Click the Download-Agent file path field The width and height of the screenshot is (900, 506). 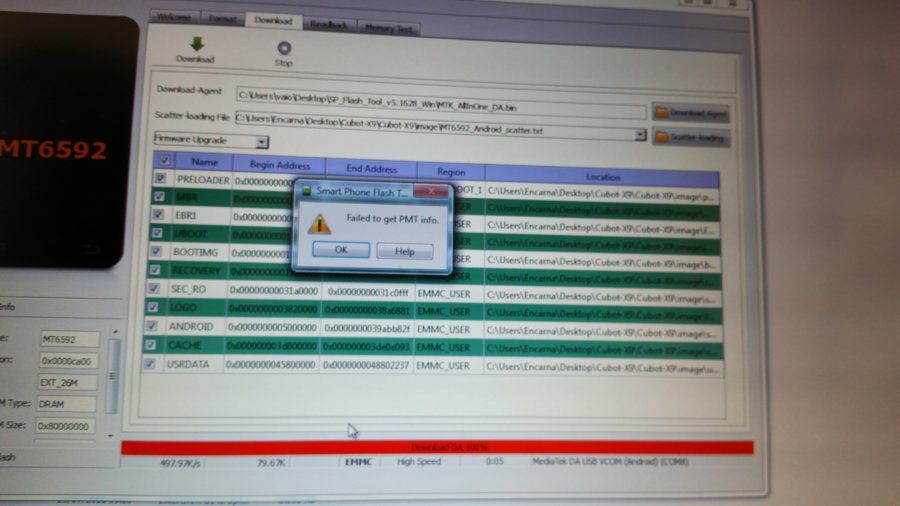coord(441,103)
